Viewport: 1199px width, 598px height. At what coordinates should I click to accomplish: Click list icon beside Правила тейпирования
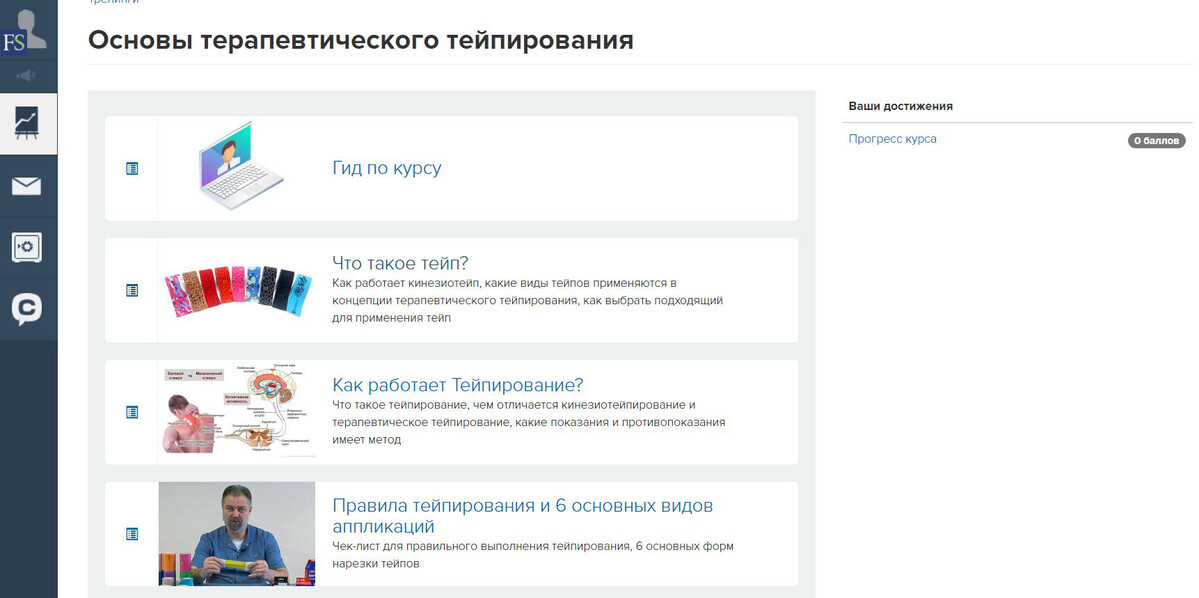pyautogui.click(x=132, y=534)
